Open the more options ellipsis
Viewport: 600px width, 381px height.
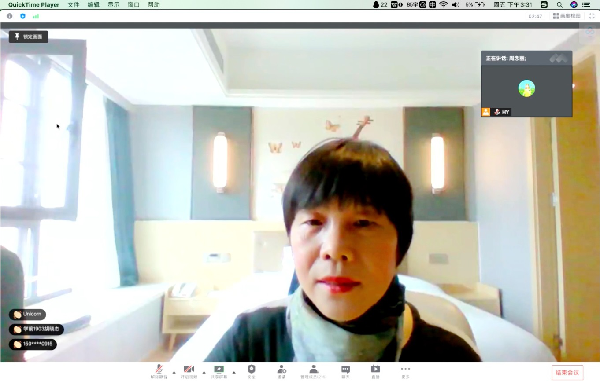pos(405,371)
